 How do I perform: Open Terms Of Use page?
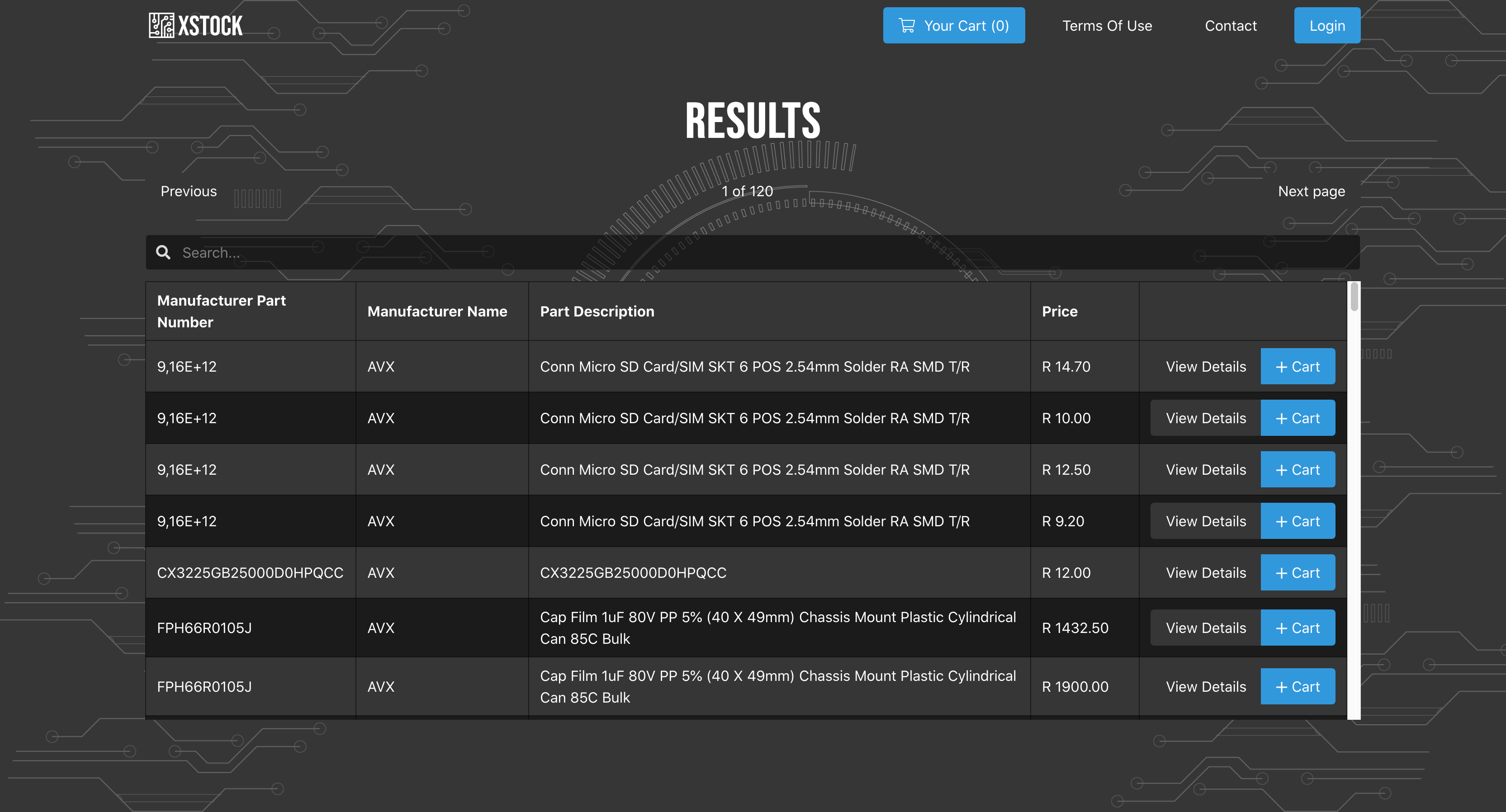[1107, 26]
